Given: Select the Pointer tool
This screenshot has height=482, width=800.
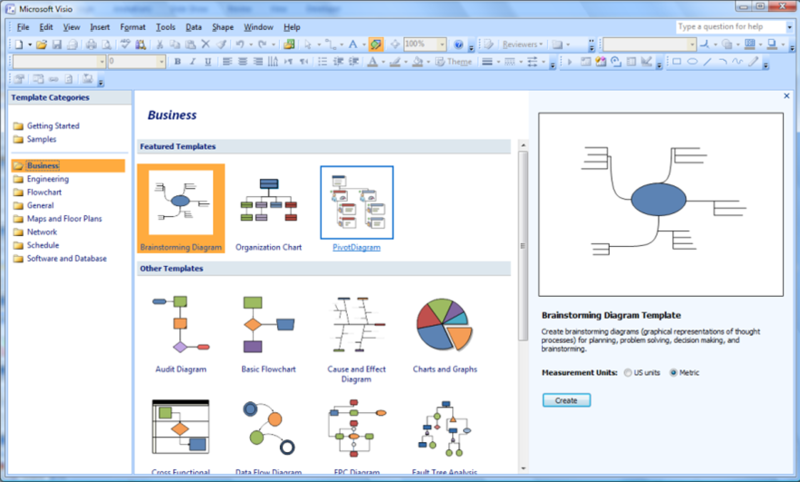Looking at the screenshot, I should [x=308, y=44].
